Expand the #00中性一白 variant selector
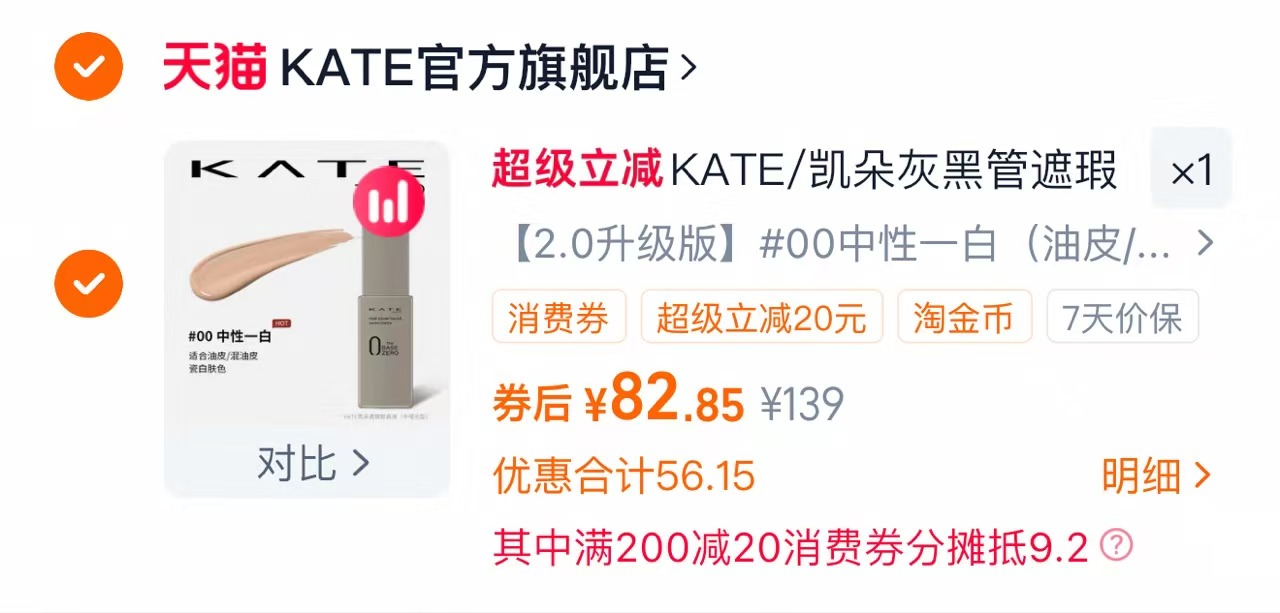The image size is (1280, 613). [x=853, y=243]
